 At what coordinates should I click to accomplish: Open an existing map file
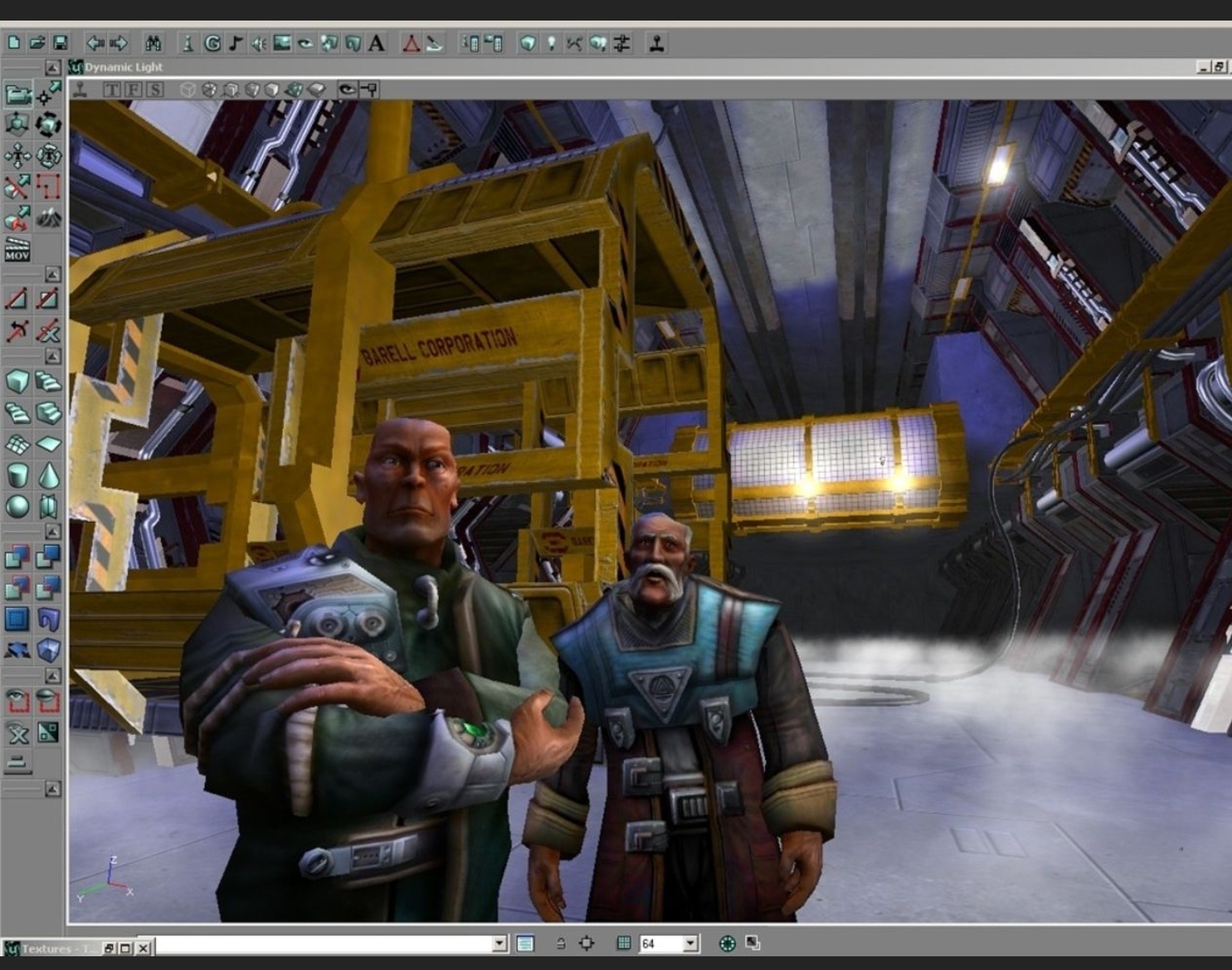(37, 43)
